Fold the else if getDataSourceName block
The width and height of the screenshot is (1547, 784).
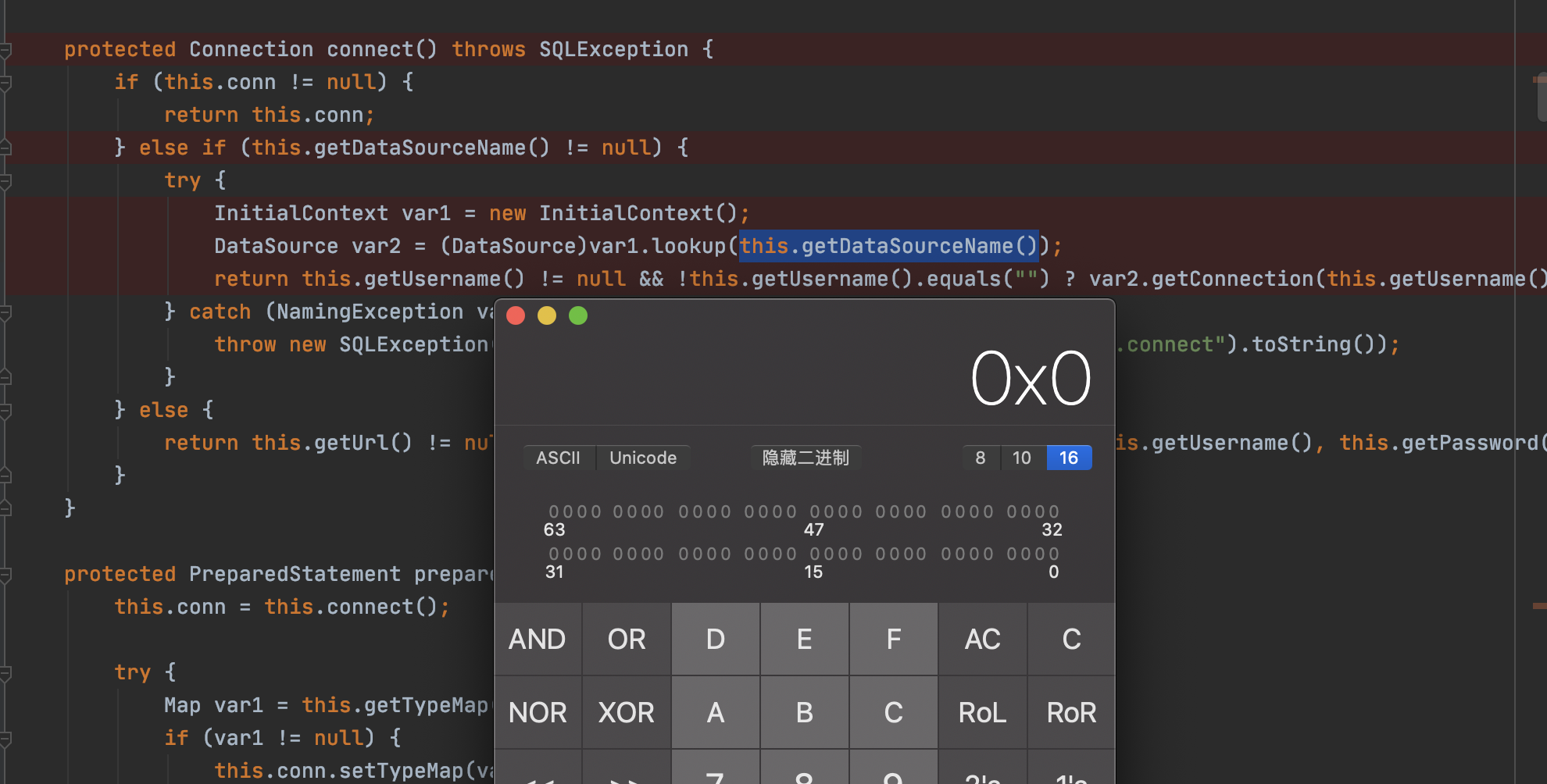click(x=5, y=148)
